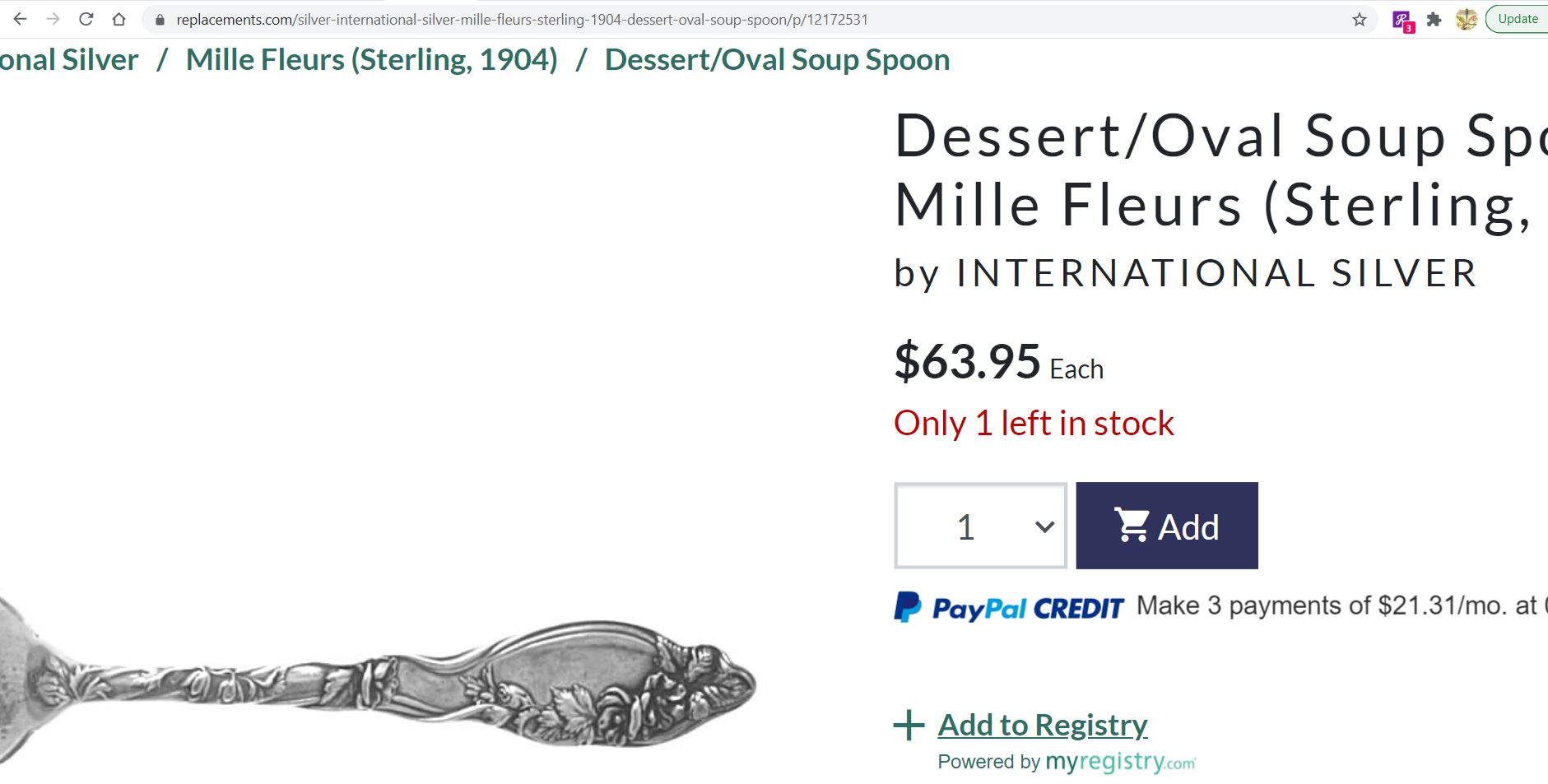Click the myregistry.com logo
This screenshot has height=784, width=1548.
click(x=1120, y=763)
